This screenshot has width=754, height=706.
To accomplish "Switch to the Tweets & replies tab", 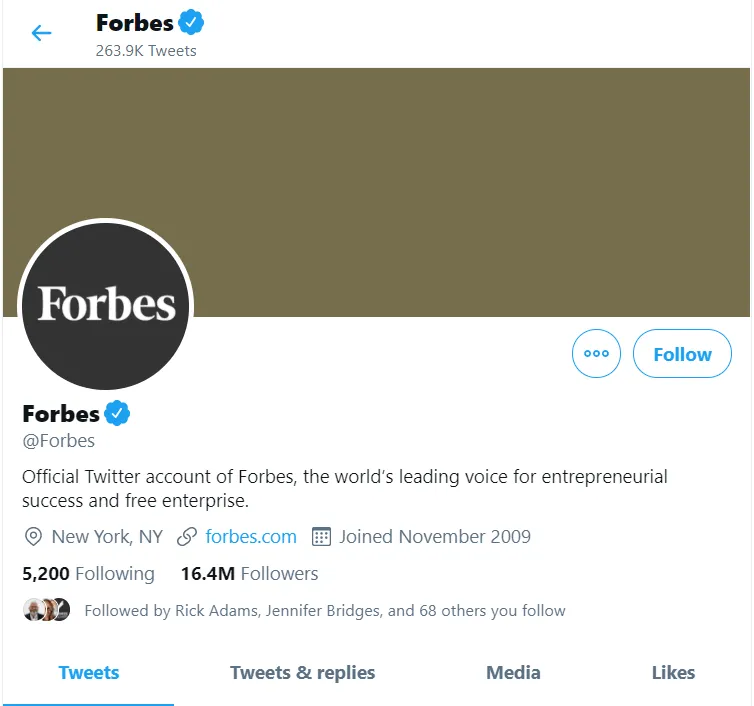I will [x=302, y=673].
